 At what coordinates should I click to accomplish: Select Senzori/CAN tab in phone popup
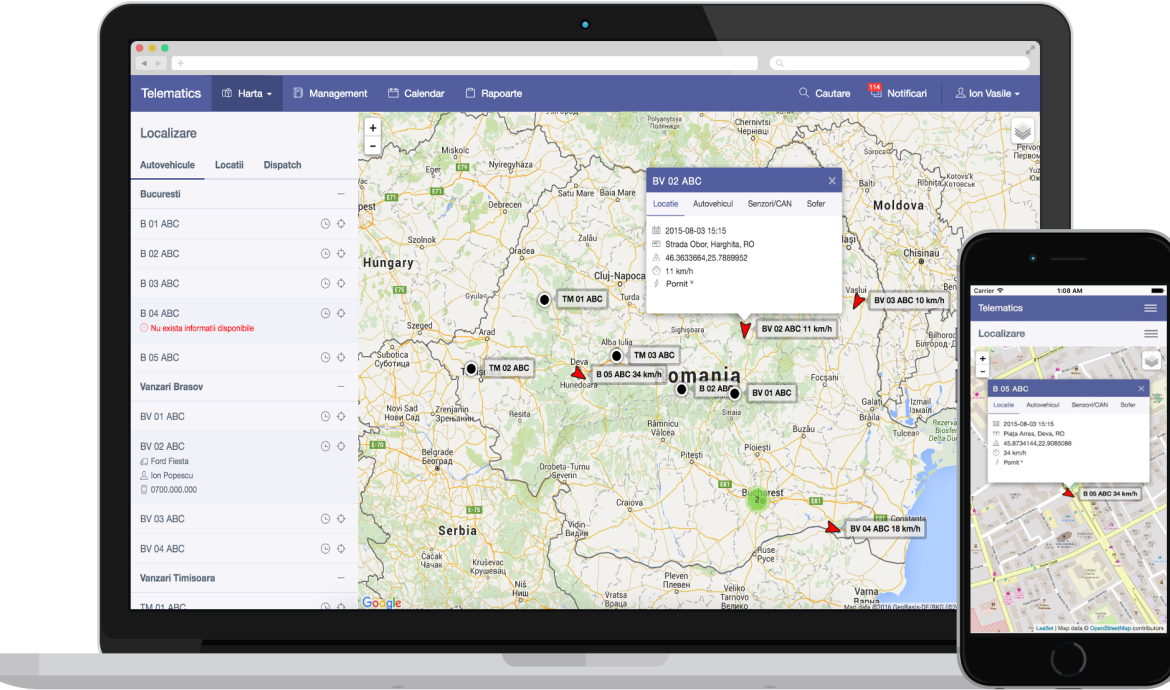[1089, 405]
